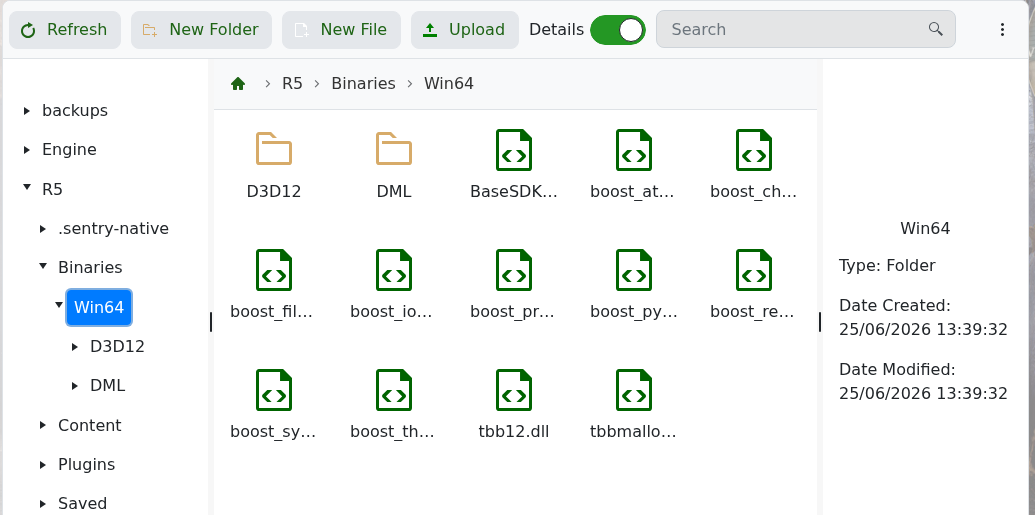Navigate to R5 in breadcrumb
1035x515 pixels.
click(292, 84)
